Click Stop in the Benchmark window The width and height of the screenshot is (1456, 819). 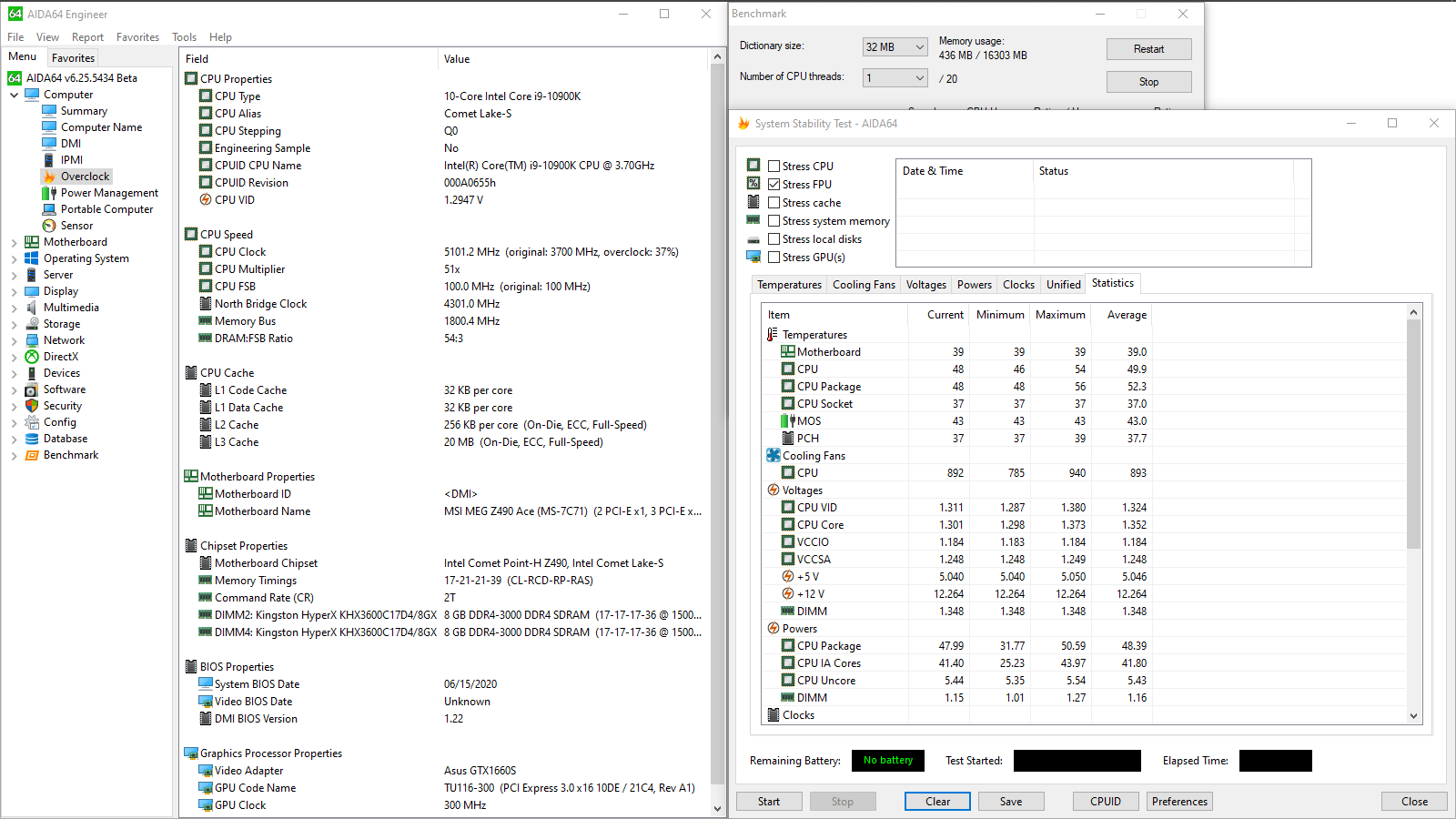coord(1148,82)
